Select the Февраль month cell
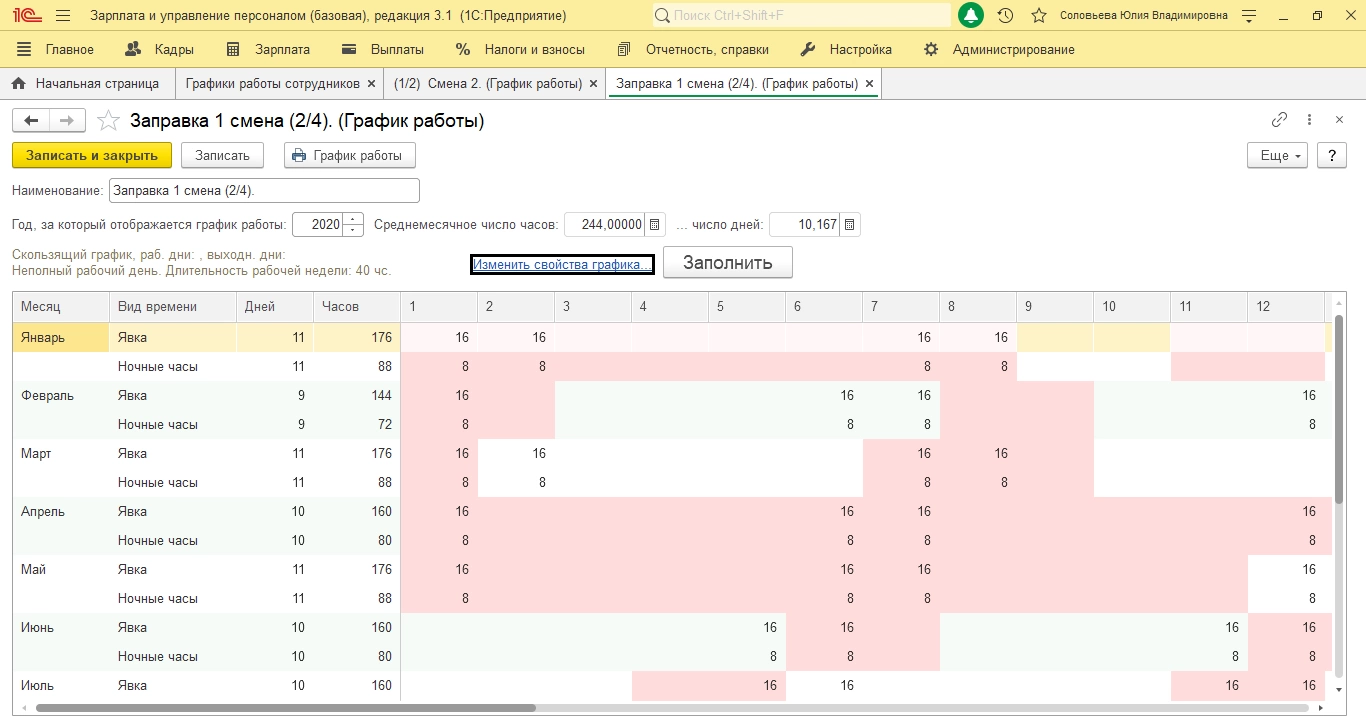 pyautogui.click(x=60, y=396)
